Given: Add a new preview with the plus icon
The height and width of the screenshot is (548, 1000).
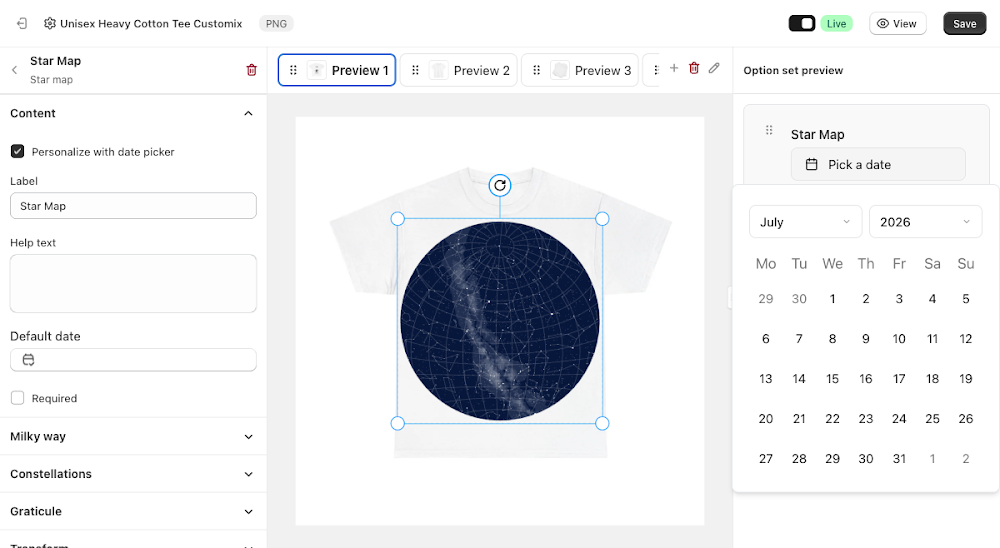Looking at the screenshot, I should click(x=673, y=68).
